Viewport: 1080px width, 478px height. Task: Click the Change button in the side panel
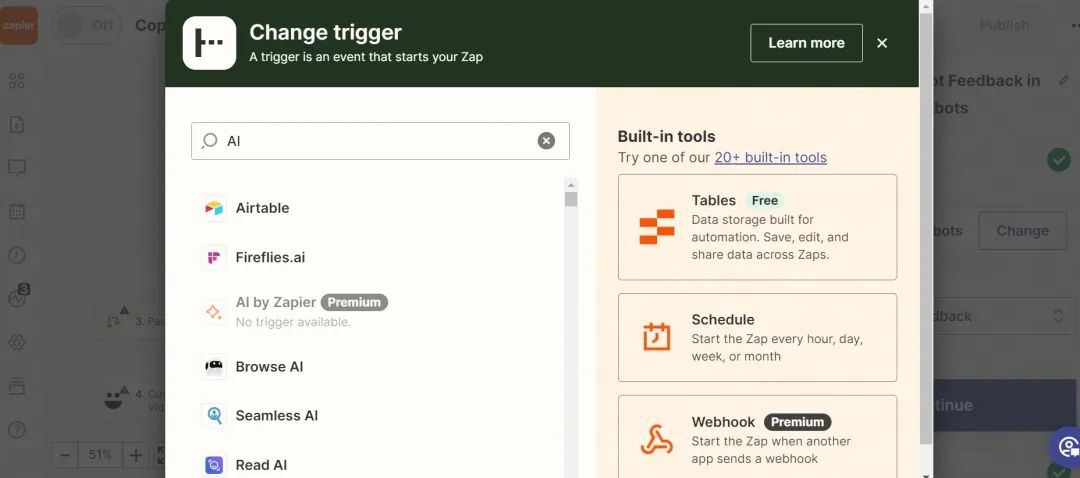click(x=1022, y=231)
